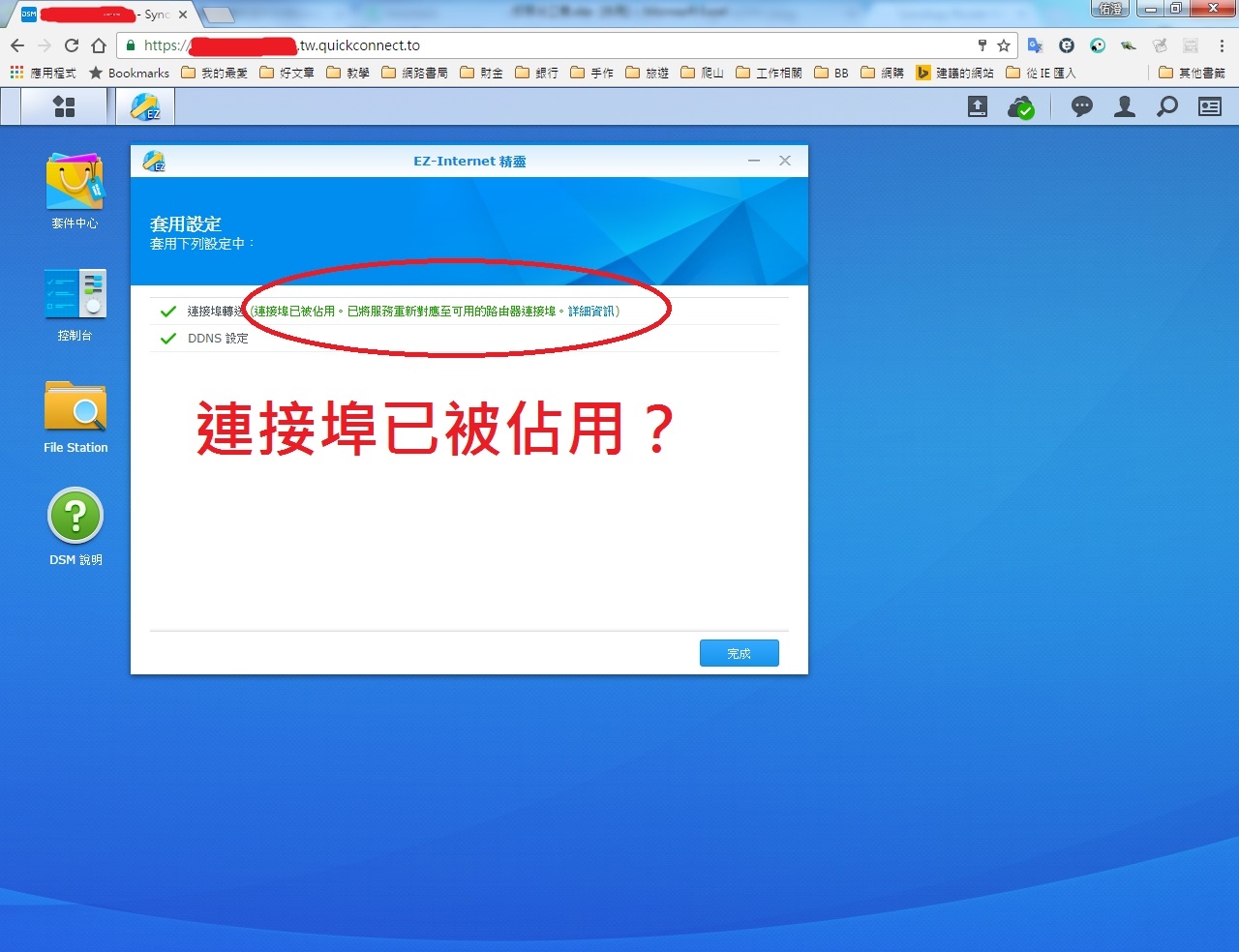The width and height of the screenshot is (1239, 952).
Task: Open the DSM Main Menu icon
Action: (x=64, y=106)
